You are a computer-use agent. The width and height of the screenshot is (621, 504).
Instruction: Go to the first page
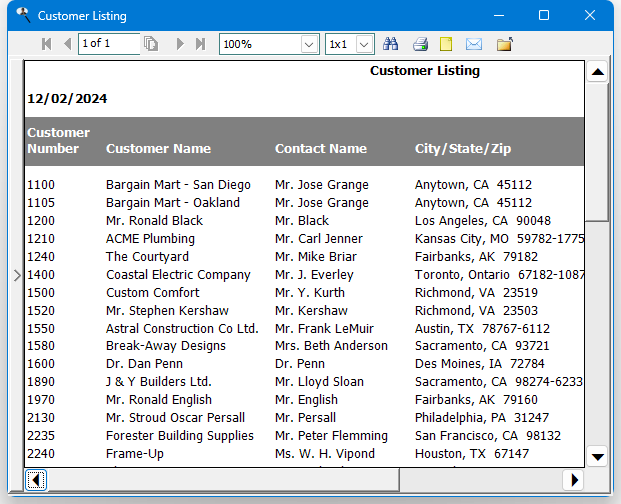pos(47,44)
